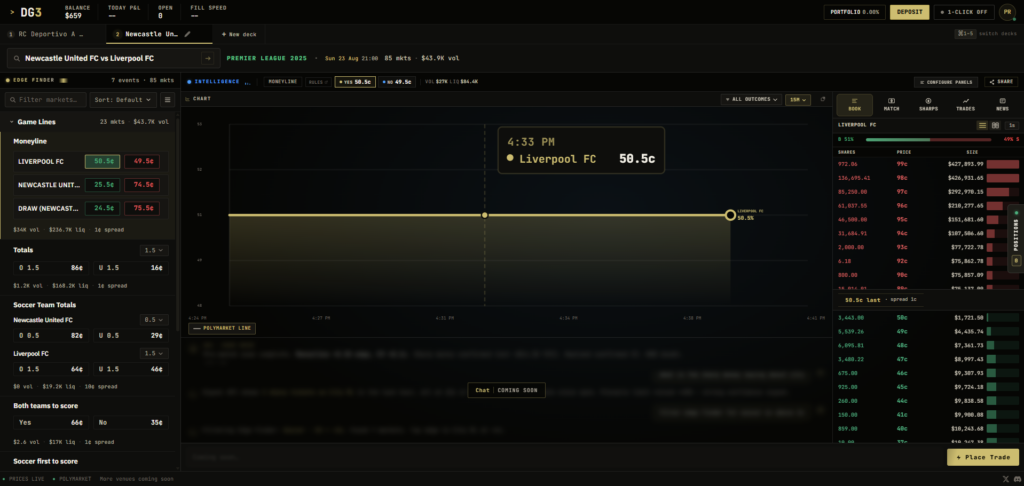The width and height of the screenshot is (1024, 486).
Task: Open the list view options beside Sort
Action: 168,99
